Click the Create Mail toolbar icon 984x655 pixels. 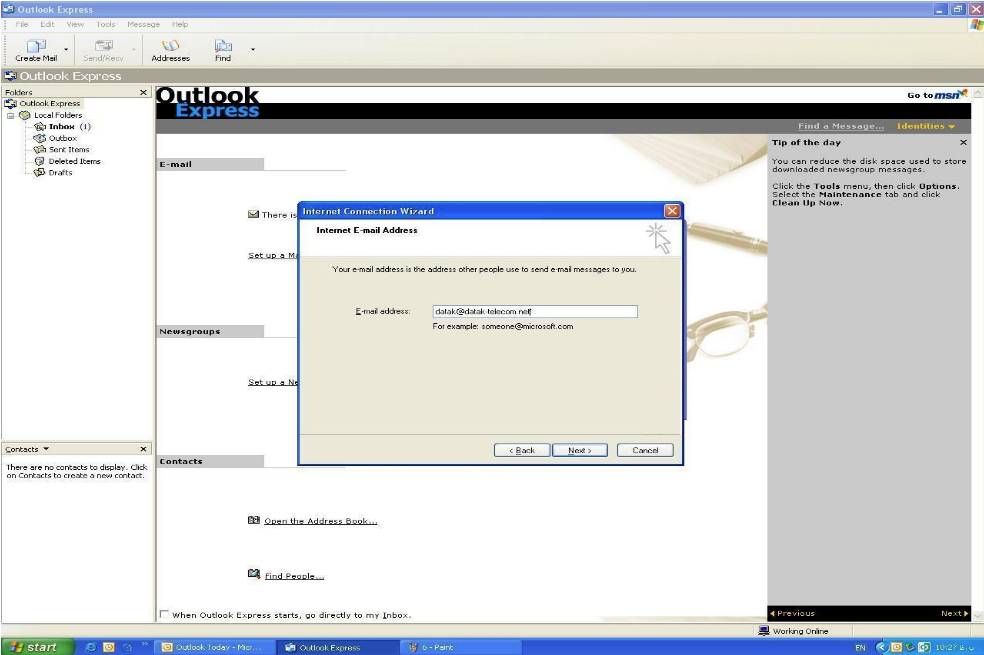pos(36,50)
